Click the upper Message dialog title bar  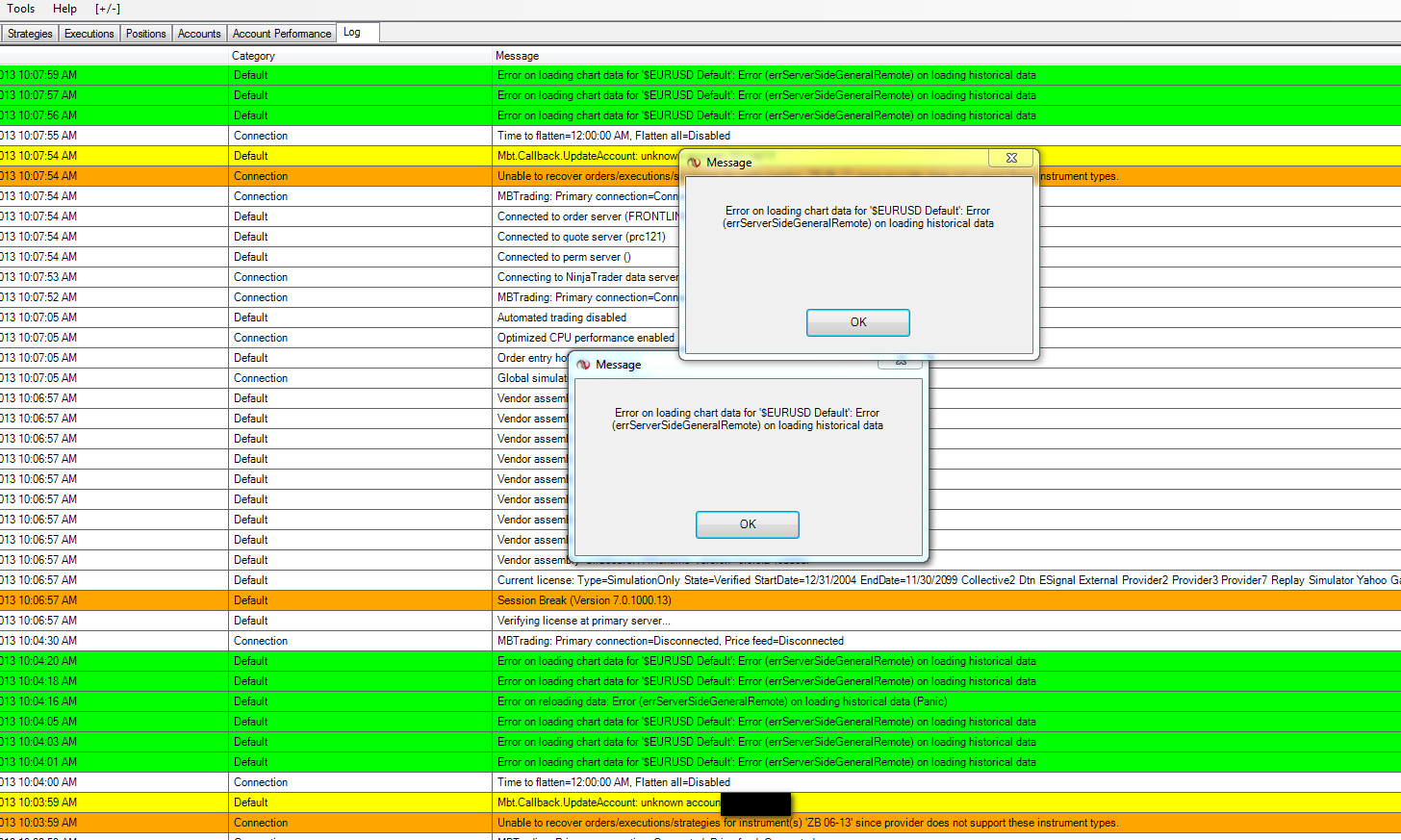coord(858,162)
